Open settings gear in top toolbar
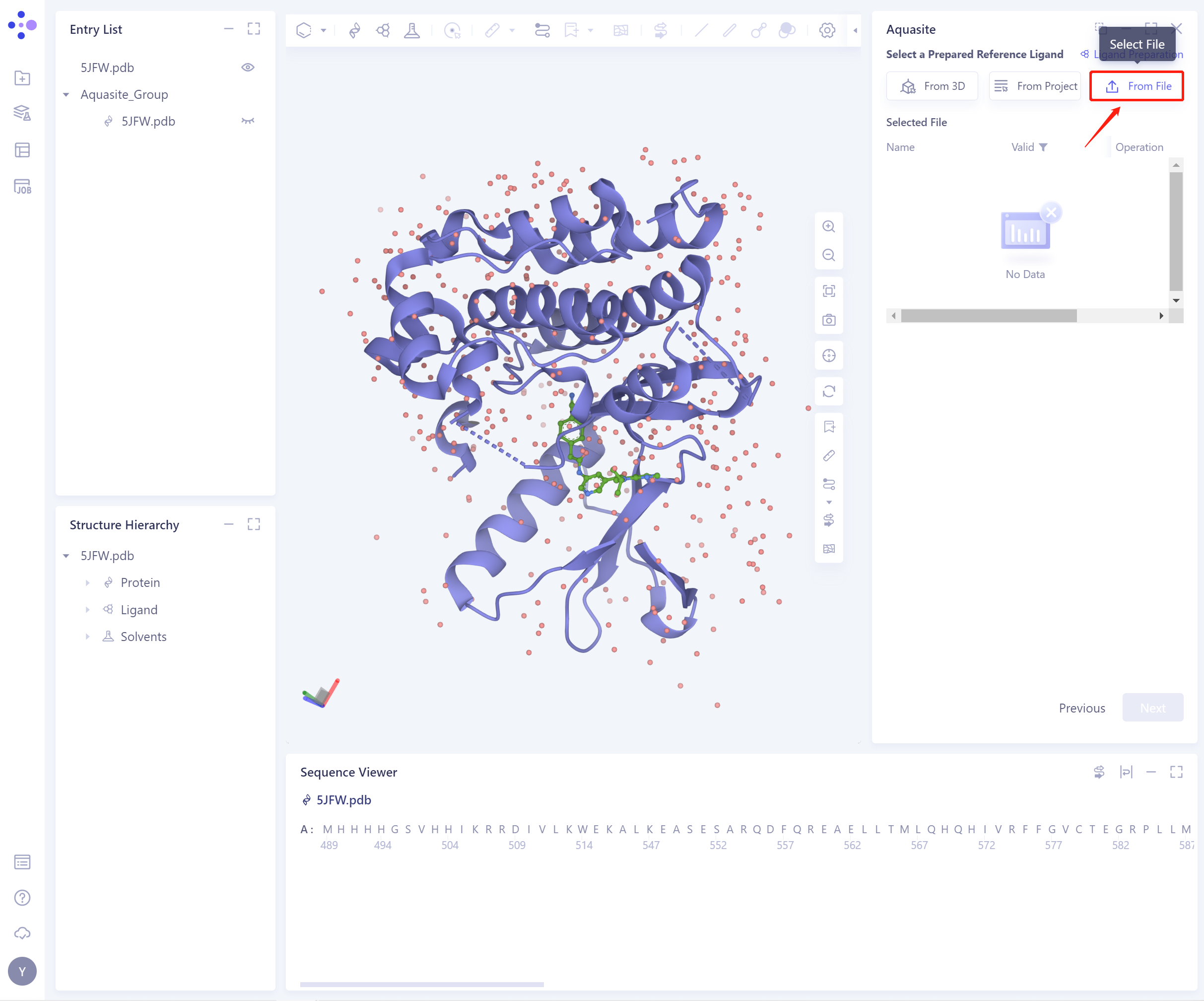This screenshot has height=1001, width=1204. point(826,30)
